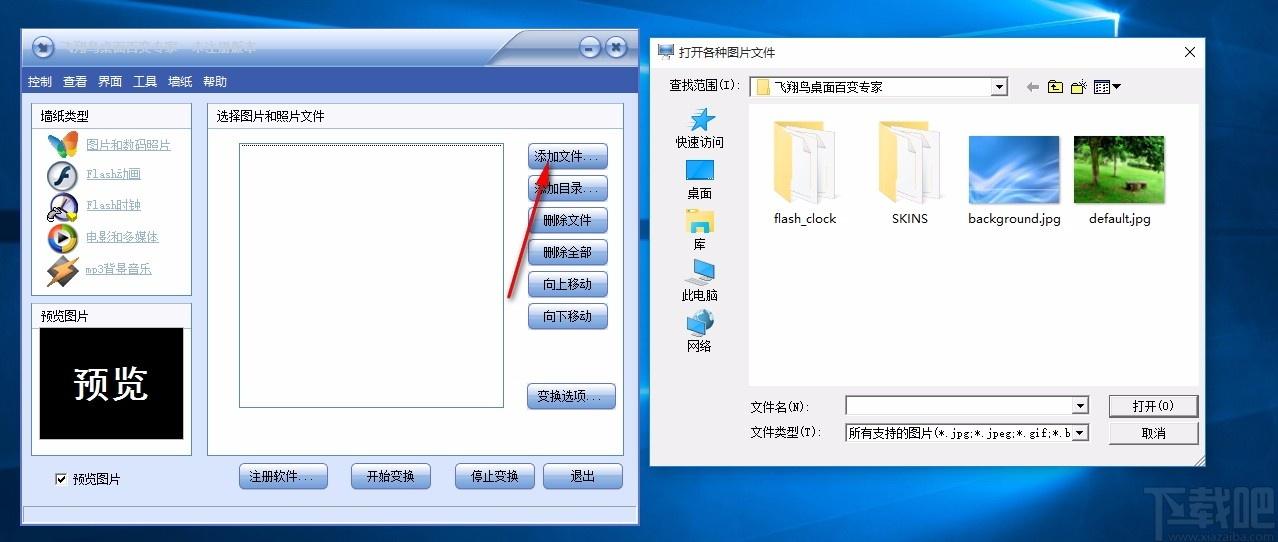Viewport: 1278px width, 542px height.
Task: Open the 工具 menu
Action: point(145,82)
